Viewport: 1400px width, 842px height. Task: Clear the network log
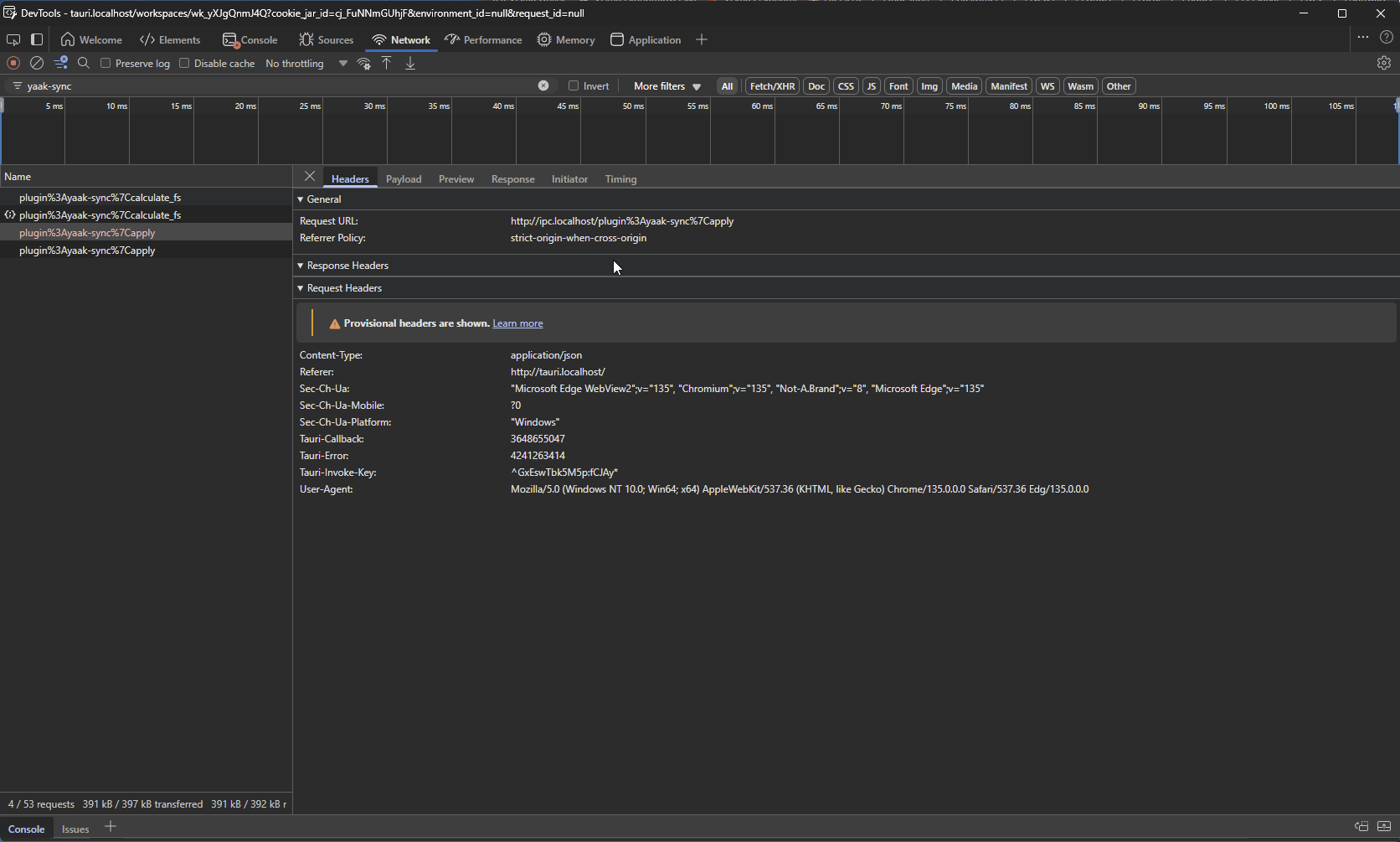tap(37, 63)
